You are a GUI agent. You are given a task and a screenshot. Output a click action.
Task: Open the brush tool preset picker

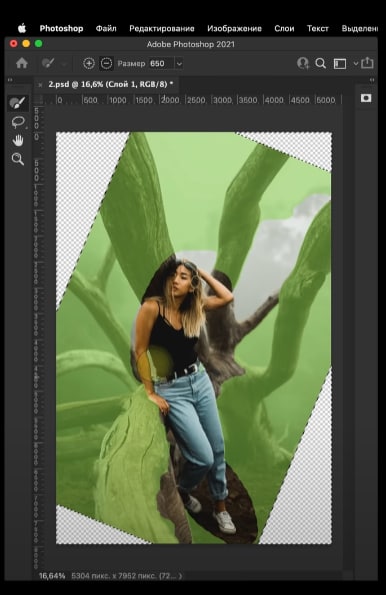click(x=48, y=63)
